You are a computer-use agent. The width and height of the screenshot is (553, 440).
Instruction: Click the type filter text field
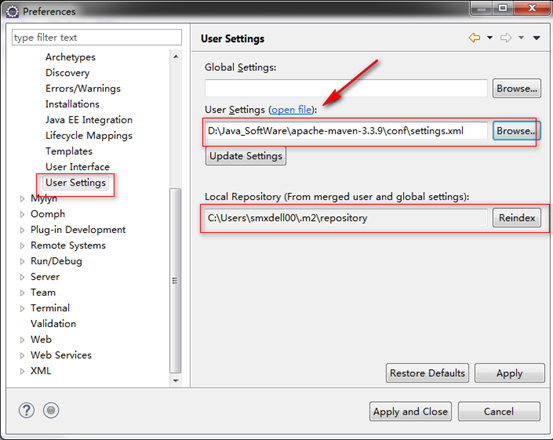coord(97,37)
